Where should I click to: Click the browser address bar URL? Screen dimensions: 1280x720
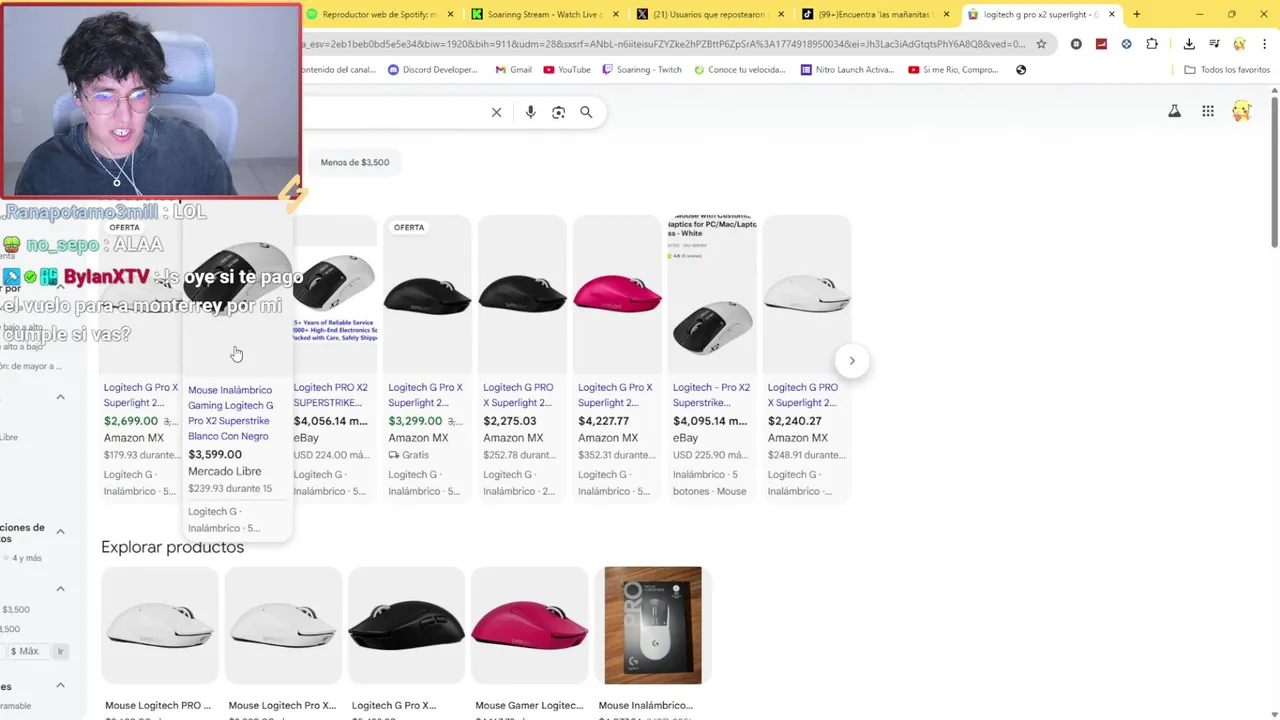tap(663, 44)
